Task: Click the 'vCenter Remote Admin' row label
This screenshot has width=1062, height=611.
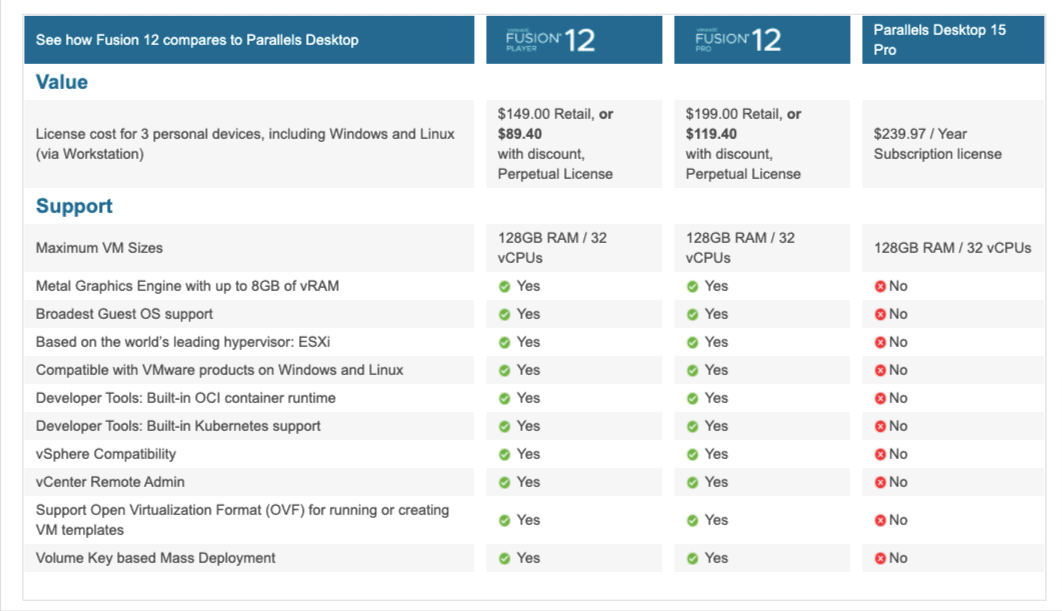Action: (x=110, y=482)
